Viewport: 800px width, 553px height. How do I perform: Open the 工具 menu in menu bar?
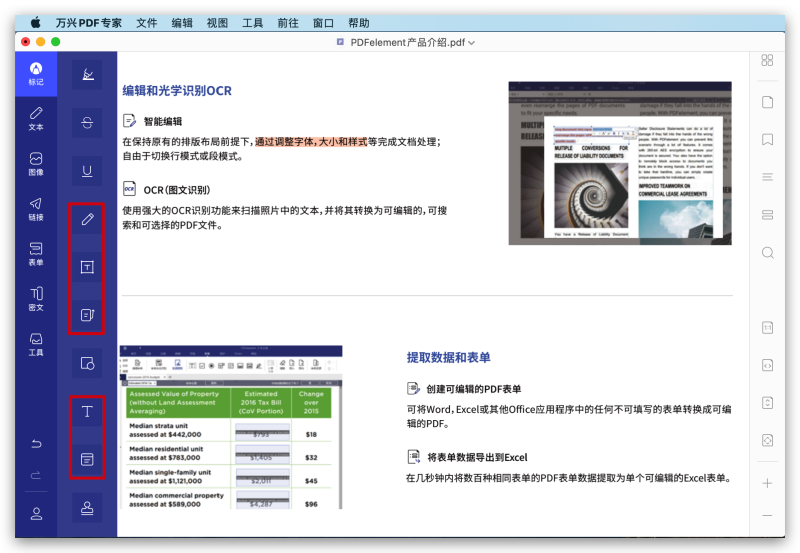[253, 23]
